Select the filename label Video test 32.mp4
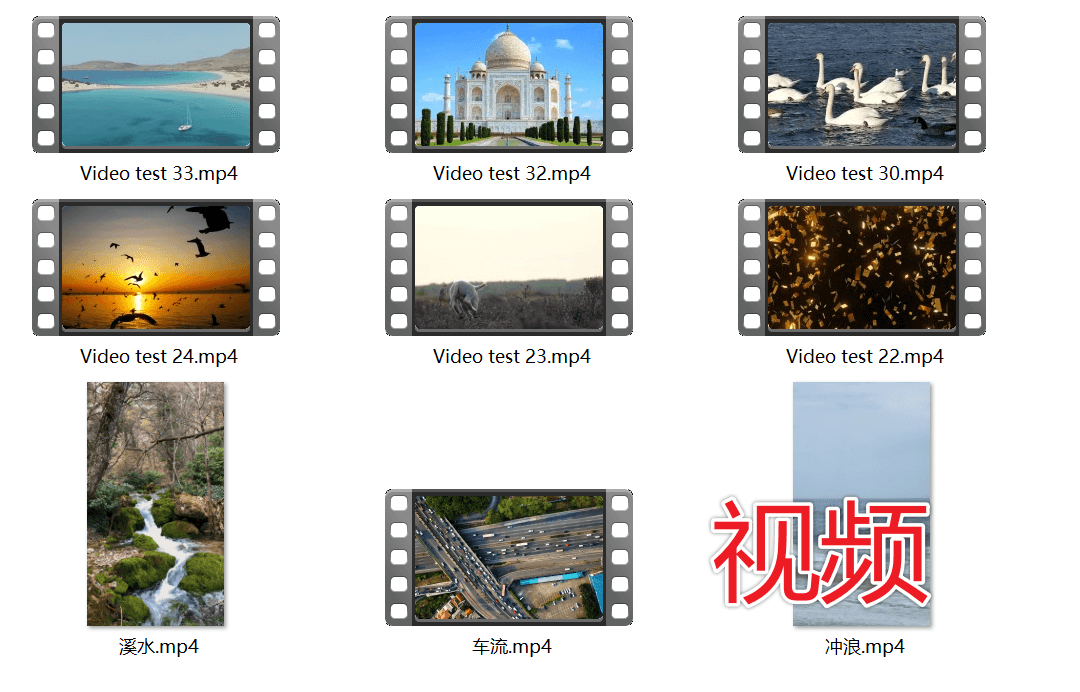The width and height of the screenshot is (1080, 692). coord(511,173)
